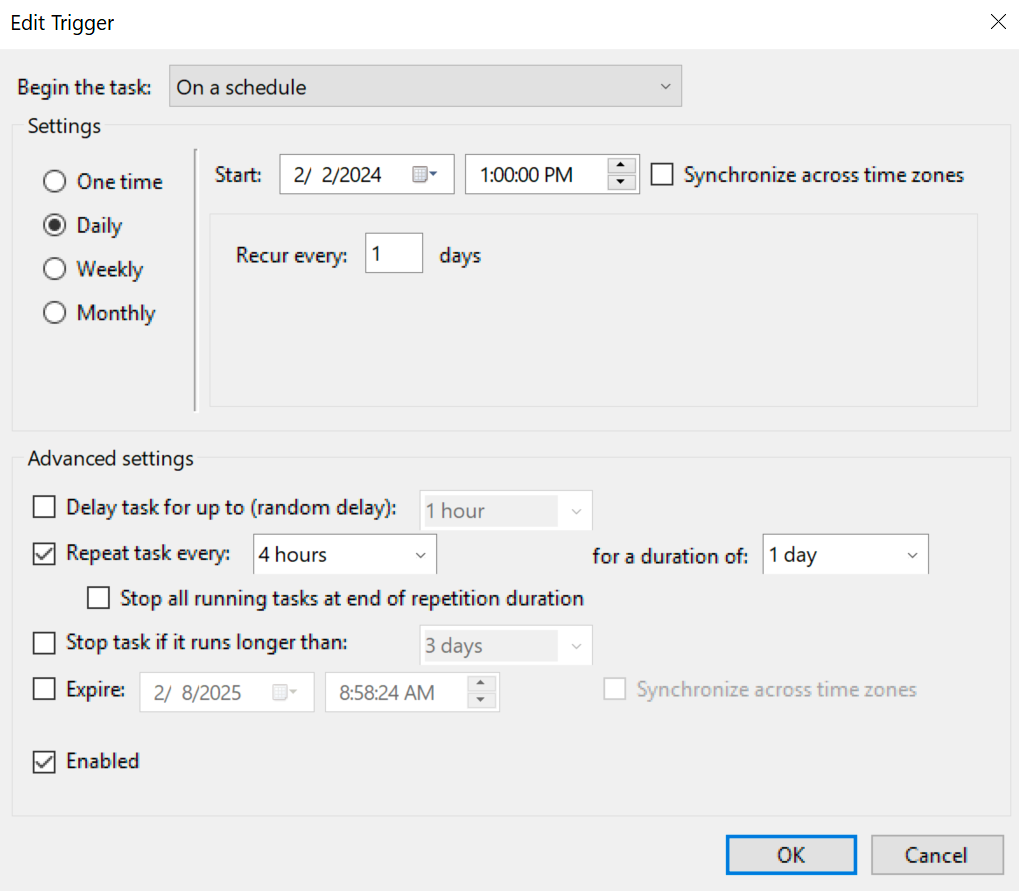Viewport: 1019px width, 891px height.
Task: Open the Start date calendar picker
Action: tap(424, 175)
